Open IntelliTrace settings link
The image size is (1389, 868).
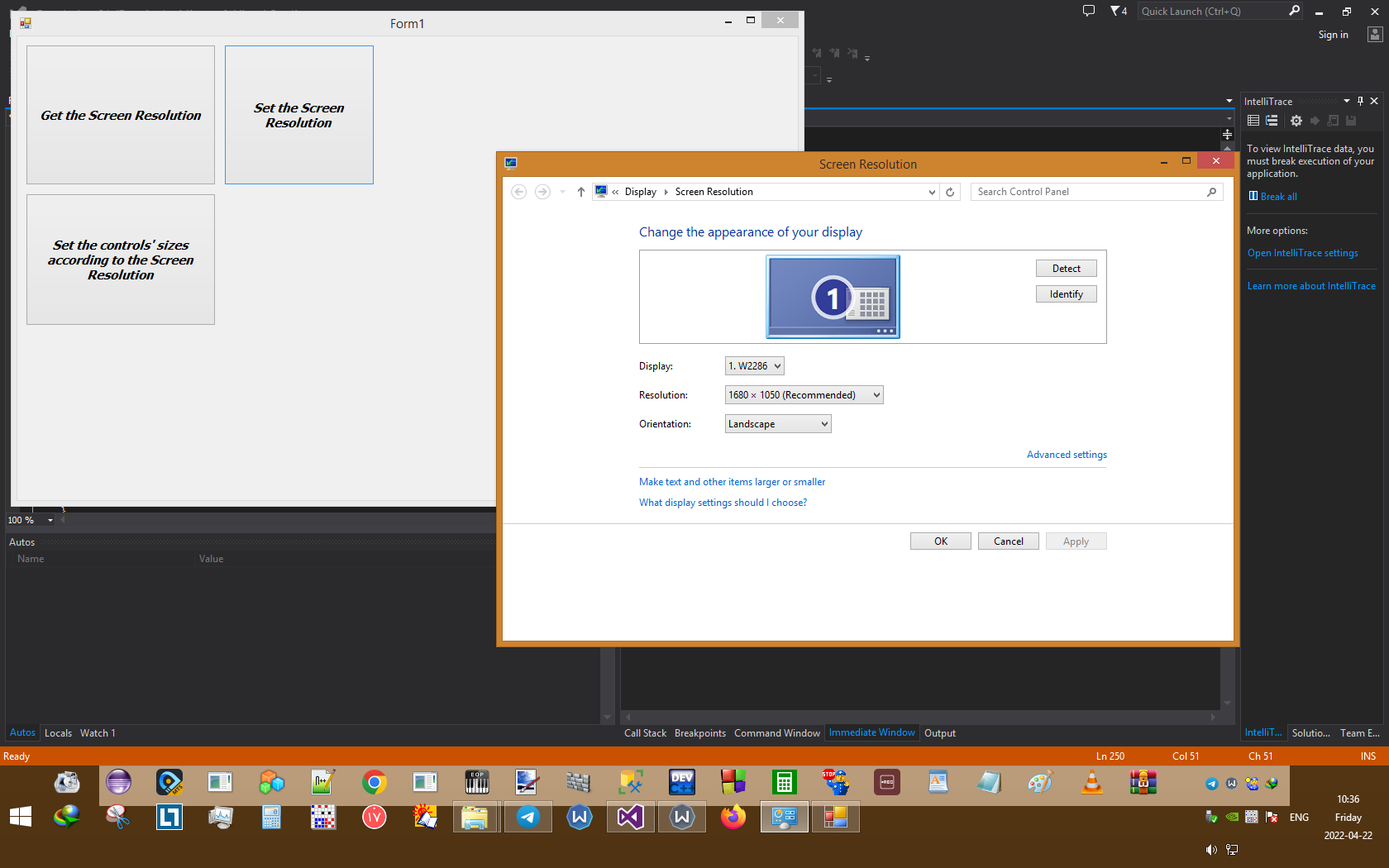1302,253
